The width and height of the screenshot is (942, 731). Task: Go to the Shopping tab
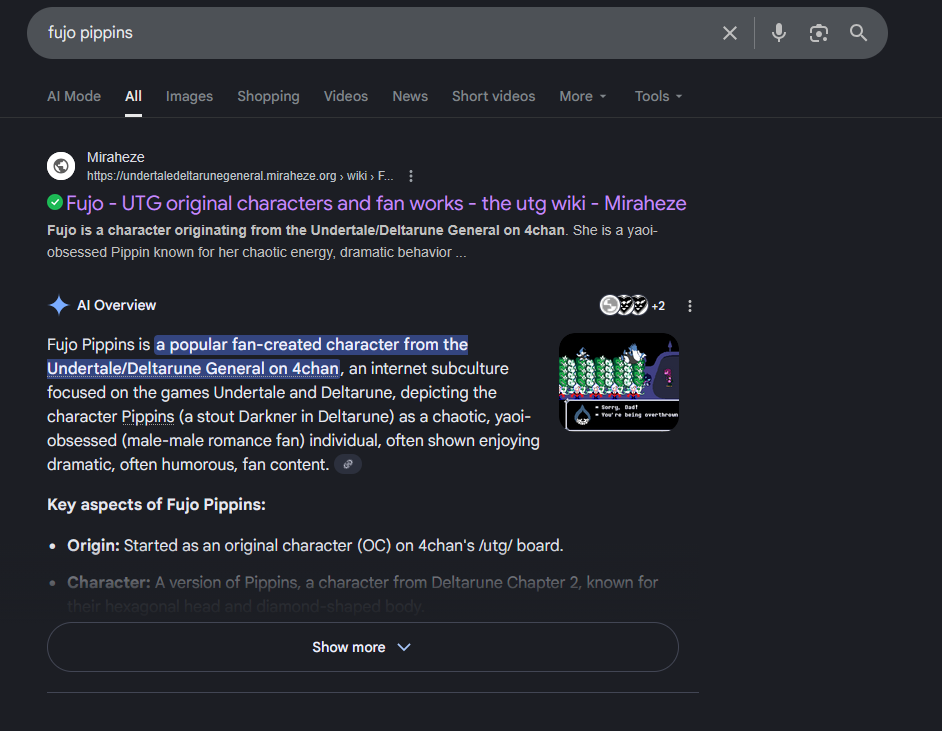[268, 96]
